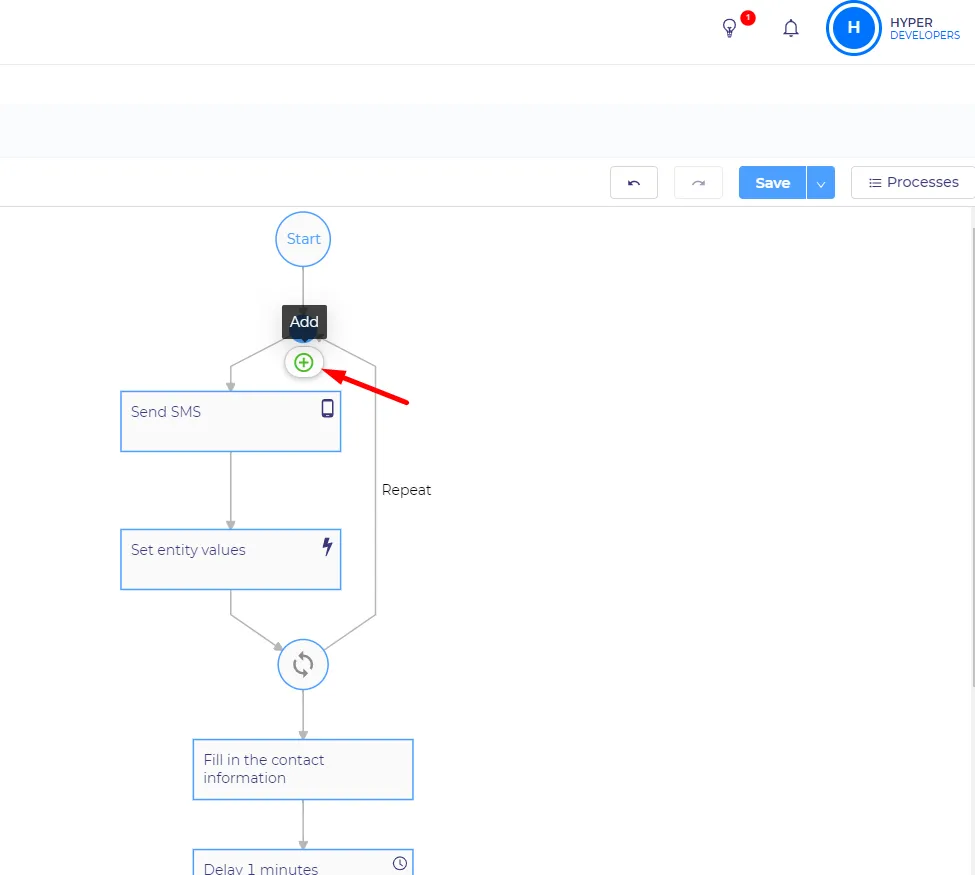
Task: Click the HYPER DEVELOPERS account name
Action: point(925,29)
